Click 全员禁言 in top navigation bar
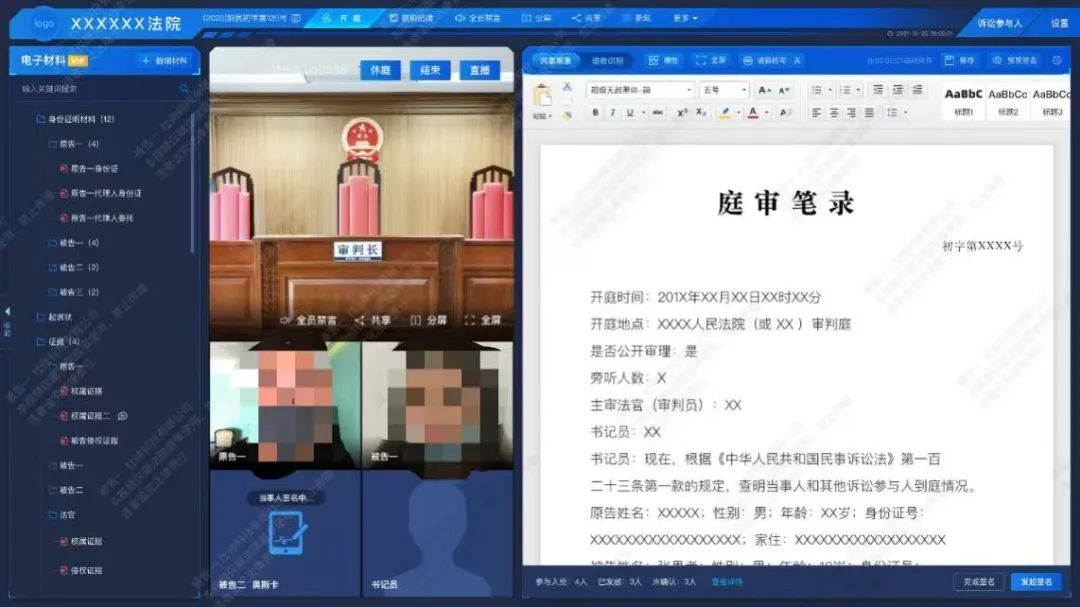Screen dimensions: 1080x607 477,18
